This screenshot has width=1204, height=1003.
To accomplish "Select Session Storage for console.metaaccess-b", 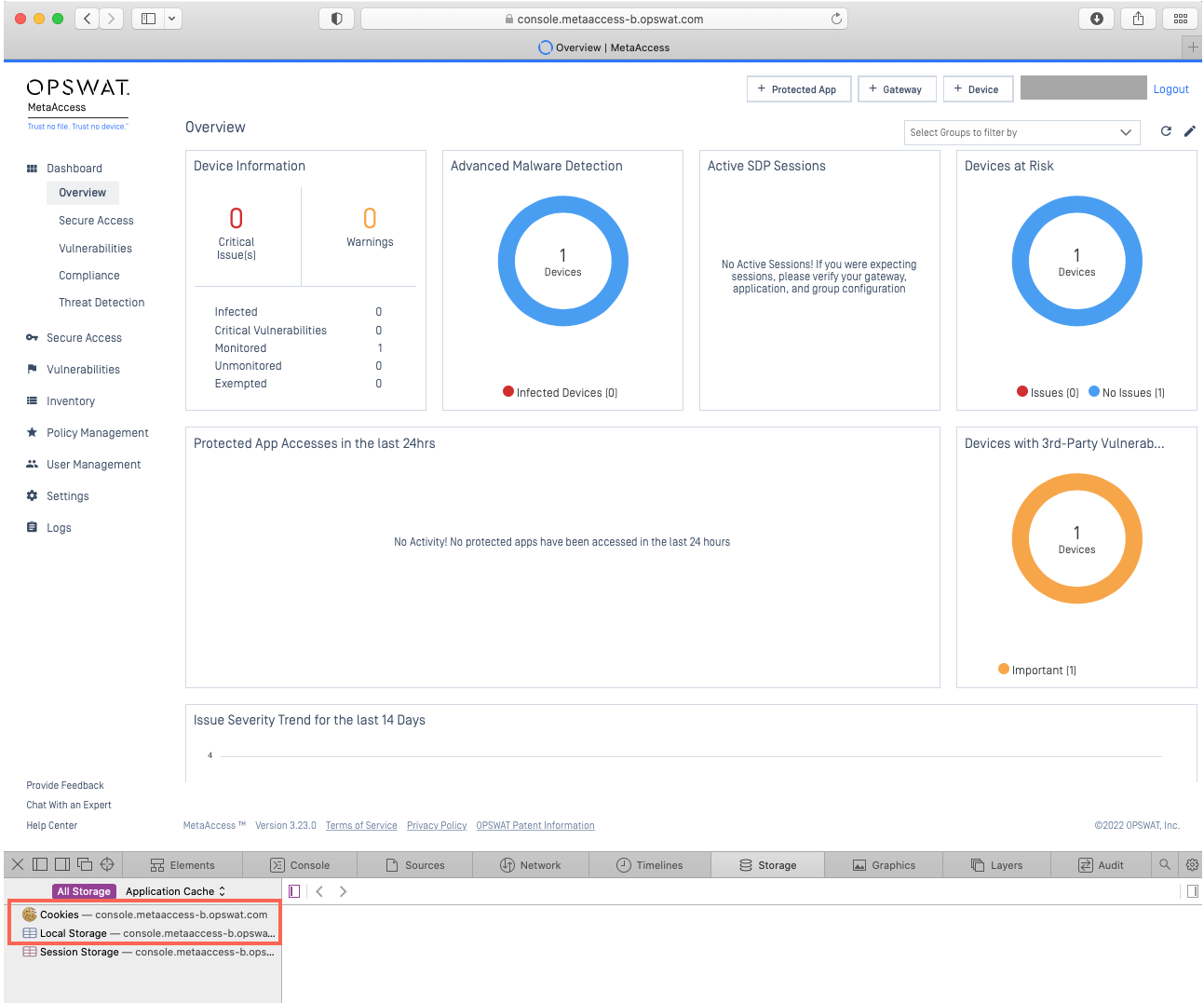I will [x=148, y=952].
